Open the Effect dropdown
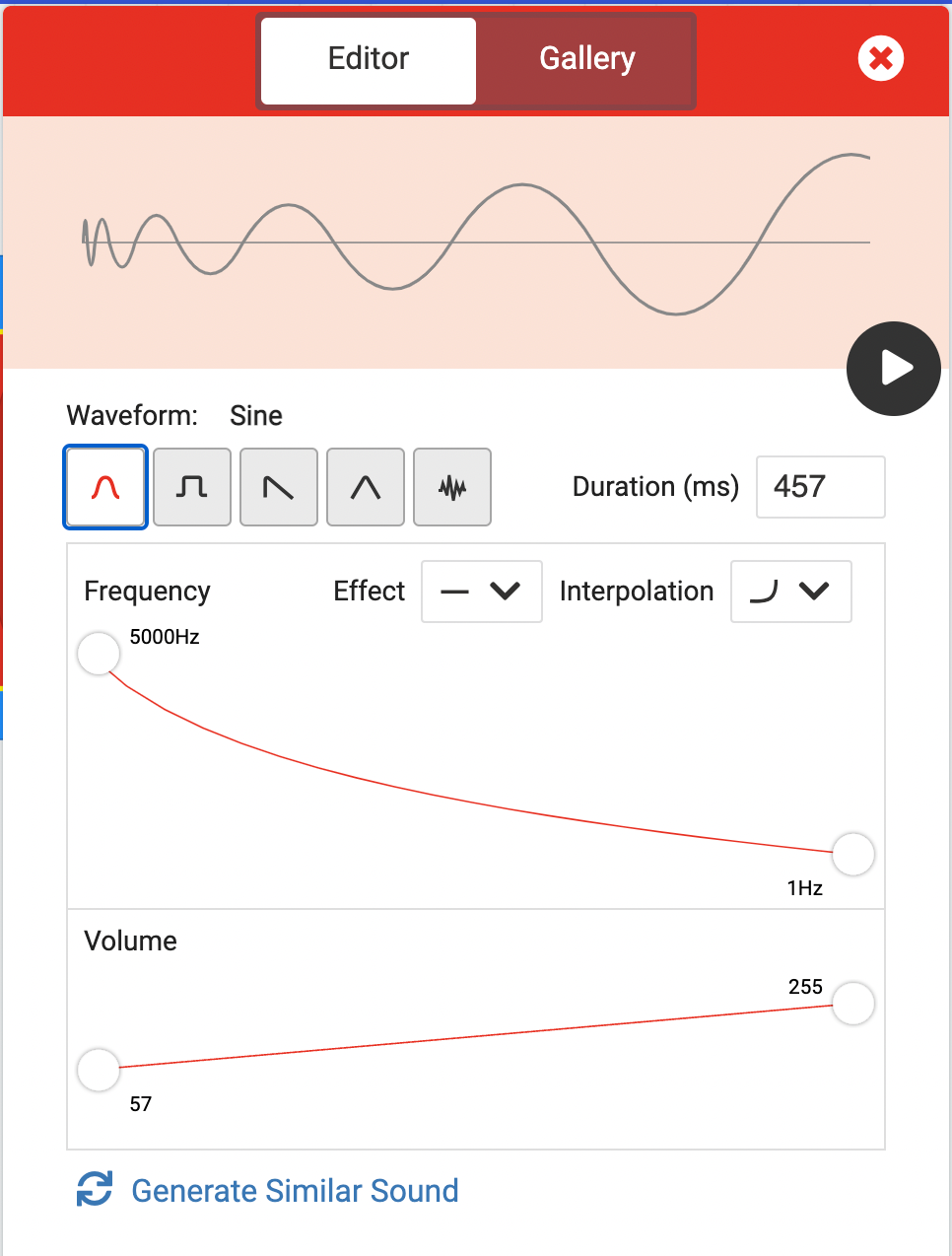This screenshot has height=1256, width=952. coord(482,592)
